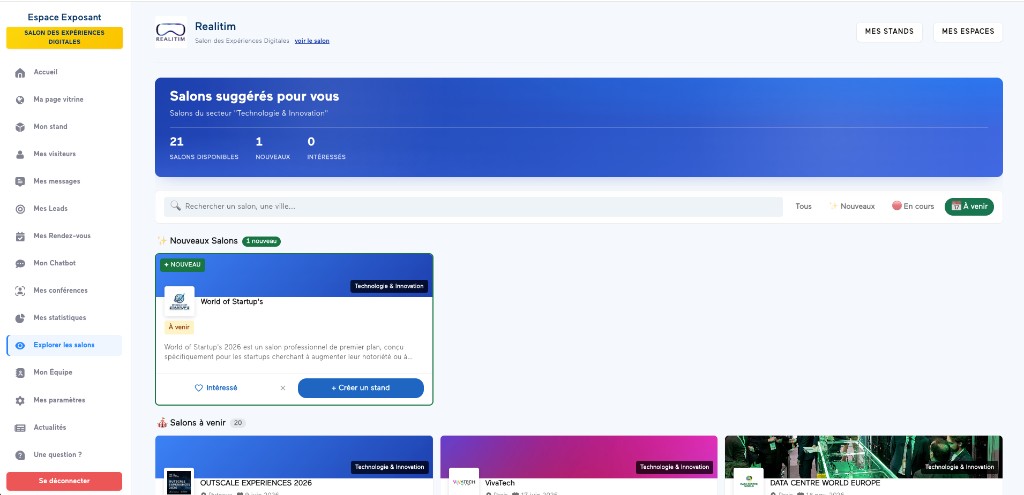
Task: Select the Nouveaux filter
Action: point(852,207)
